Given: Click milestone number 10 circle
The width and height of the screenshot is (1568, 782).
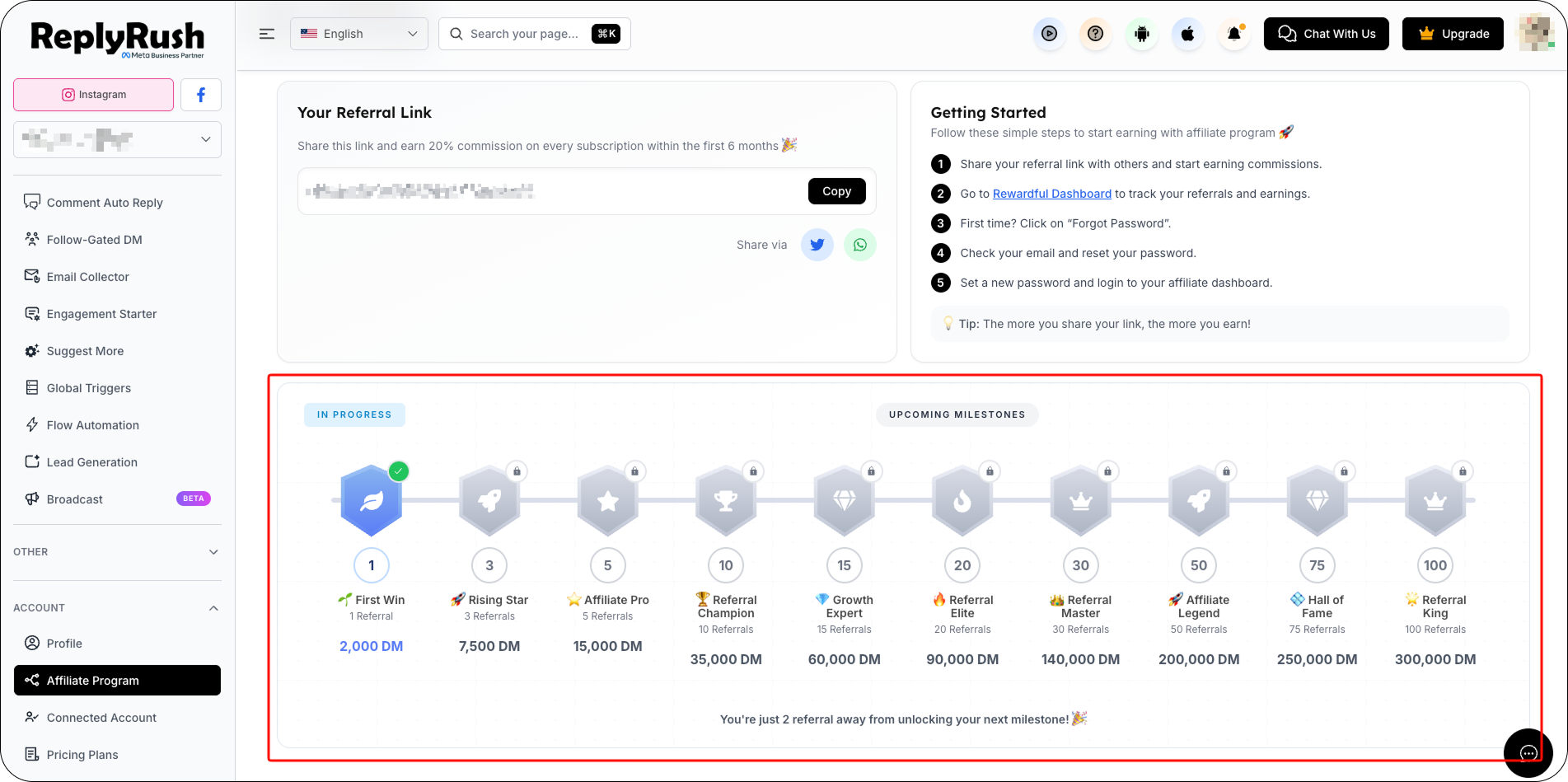Looking at the screenshot, I should click(726, 565).
